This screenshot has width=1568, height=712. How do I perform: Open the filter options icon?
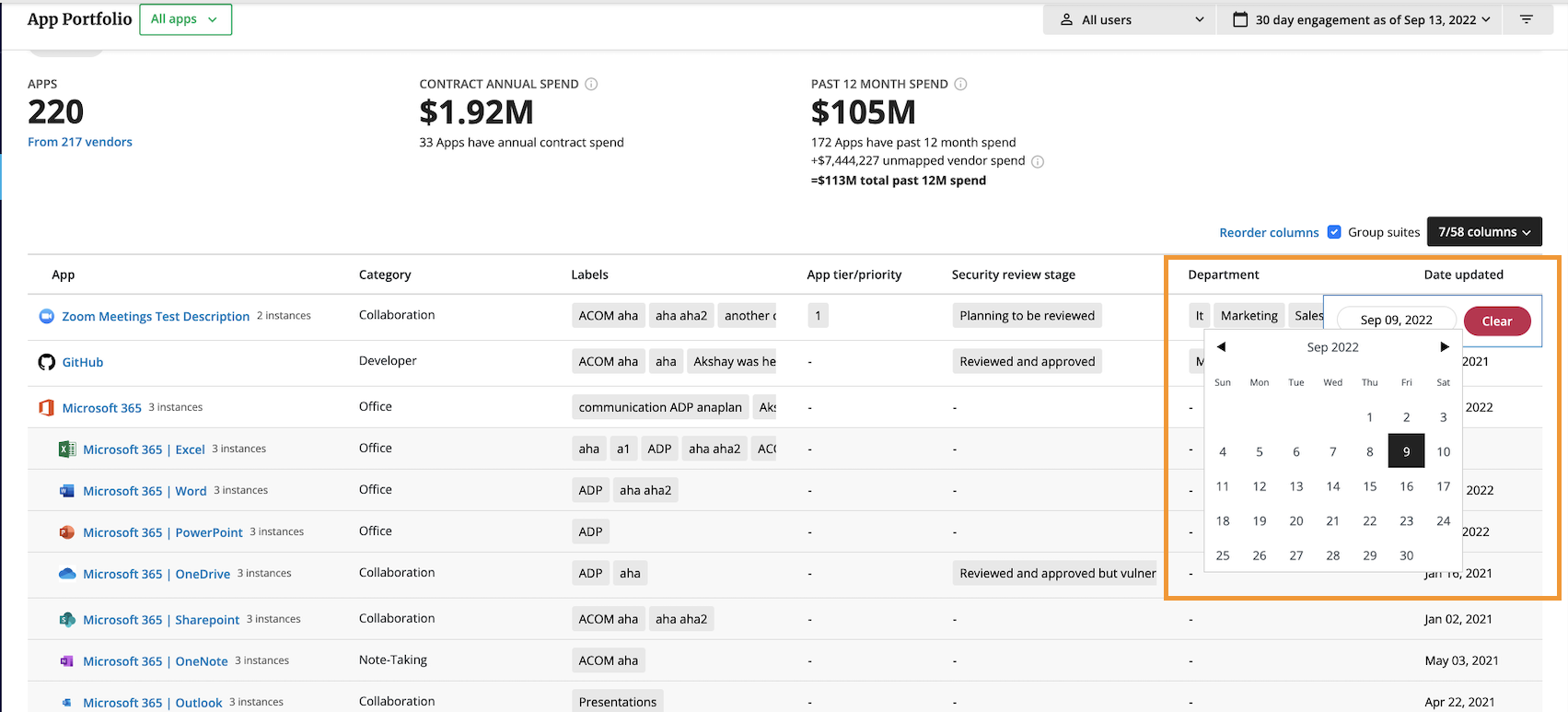[x=1527, y=19]
